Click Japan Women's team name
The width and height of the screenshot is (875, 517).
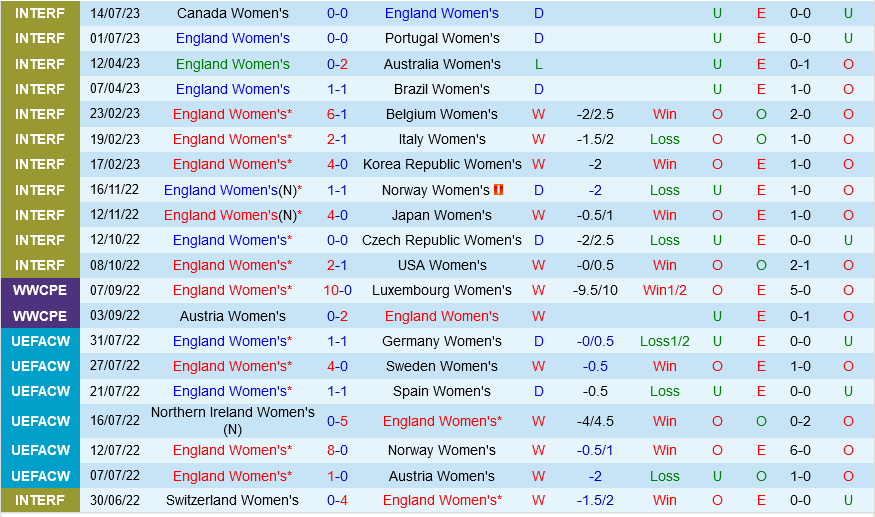[x=442, y=215]
